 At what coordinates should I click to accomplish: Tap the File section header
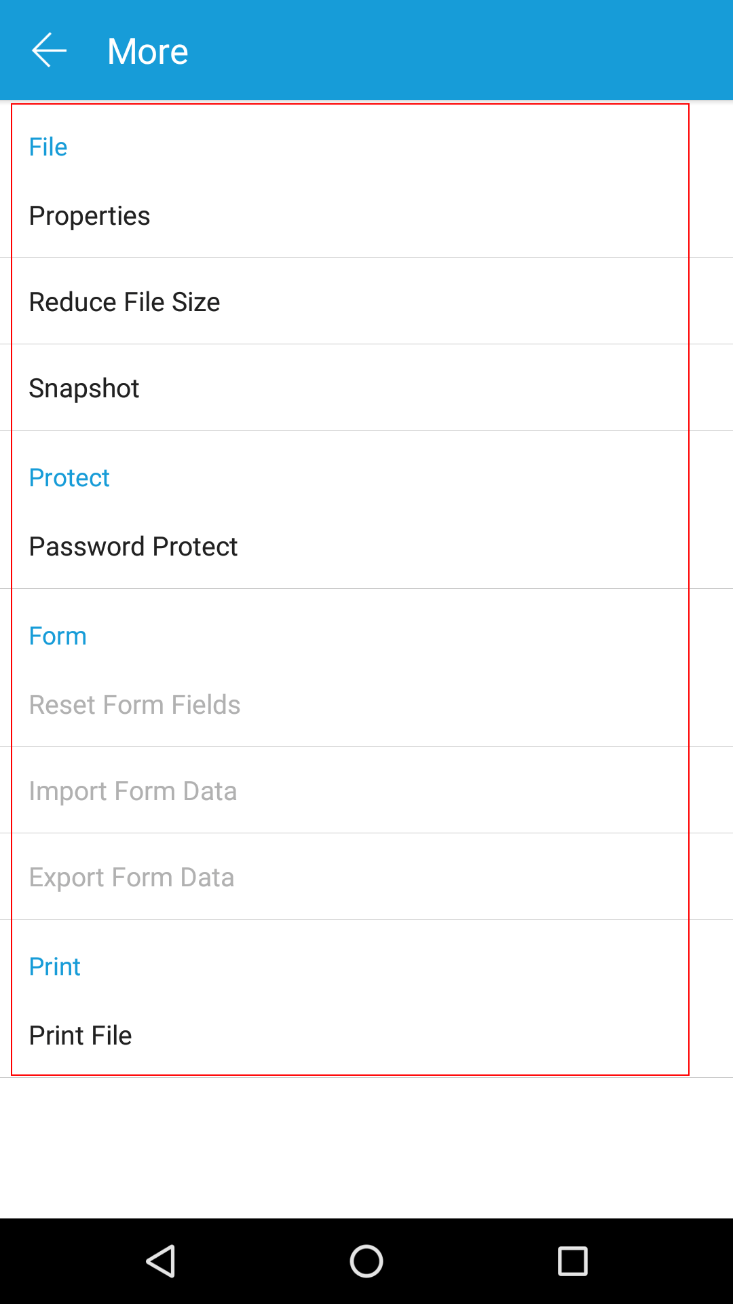47,147
